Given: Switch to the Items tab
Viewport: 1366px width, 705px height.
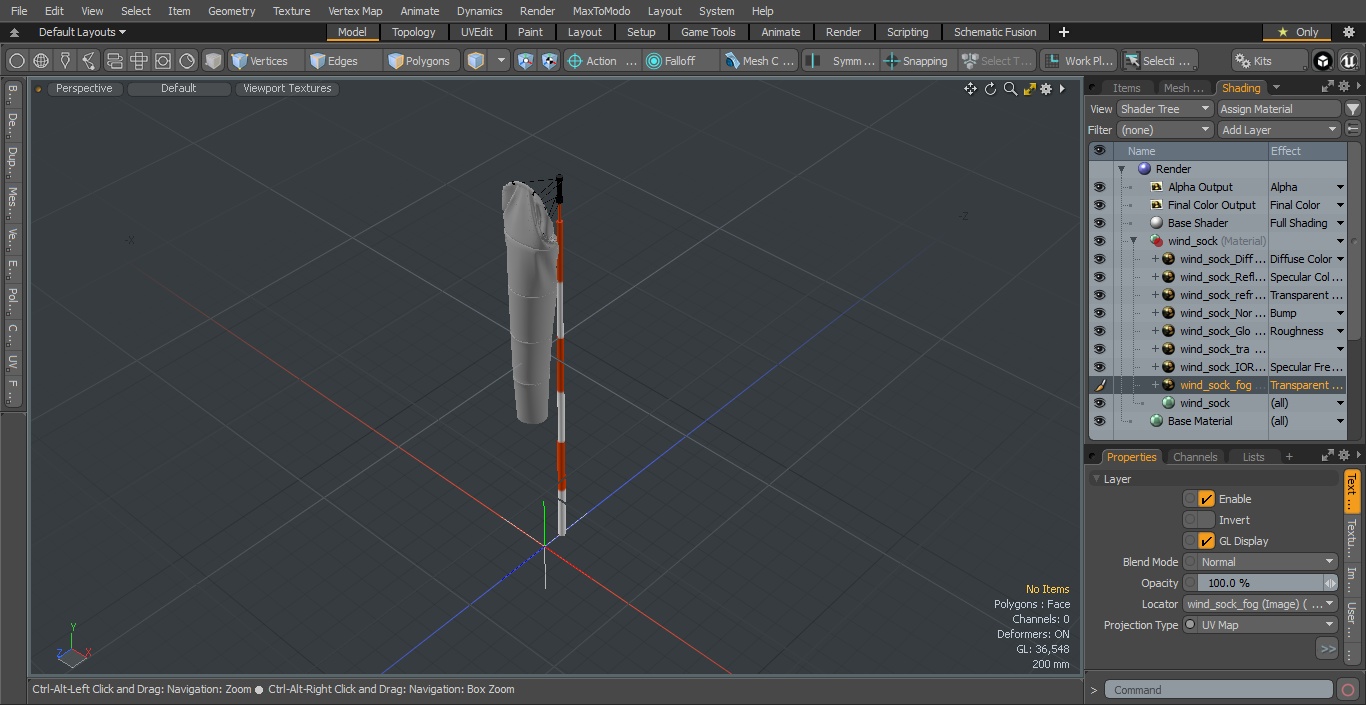Looking at the screenshot, I should (x=1126, y=88).
